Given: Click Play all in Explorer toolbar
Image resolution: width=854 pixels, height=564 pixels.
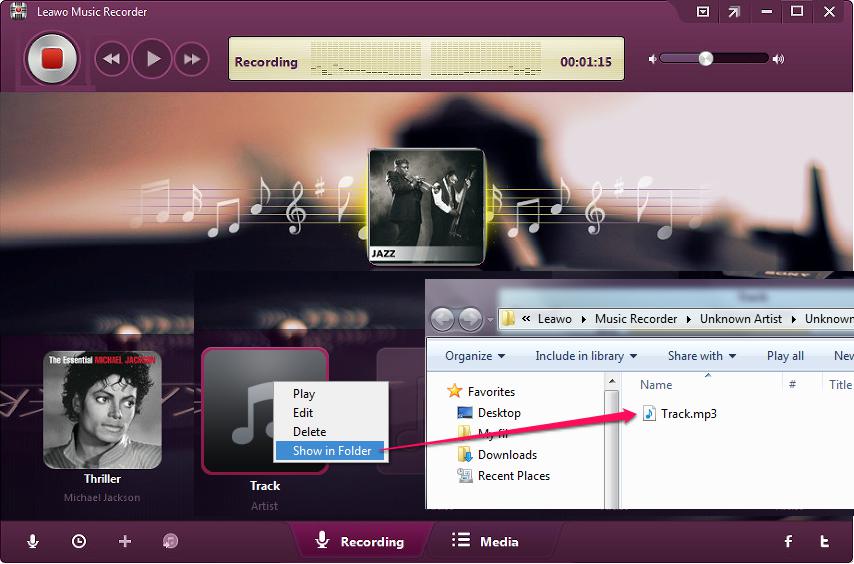Looking at the screenshot, I should click(785, 356).
